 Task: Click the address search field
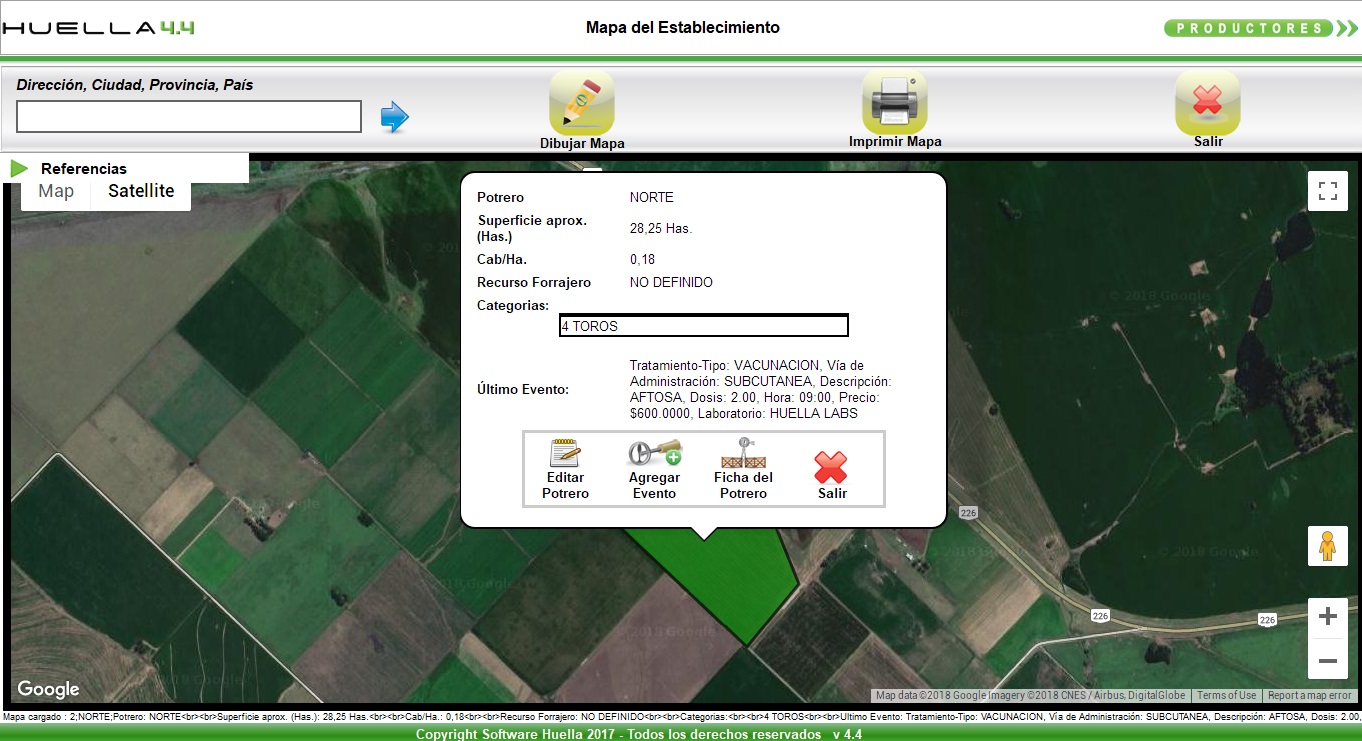[x=188, y=117]
